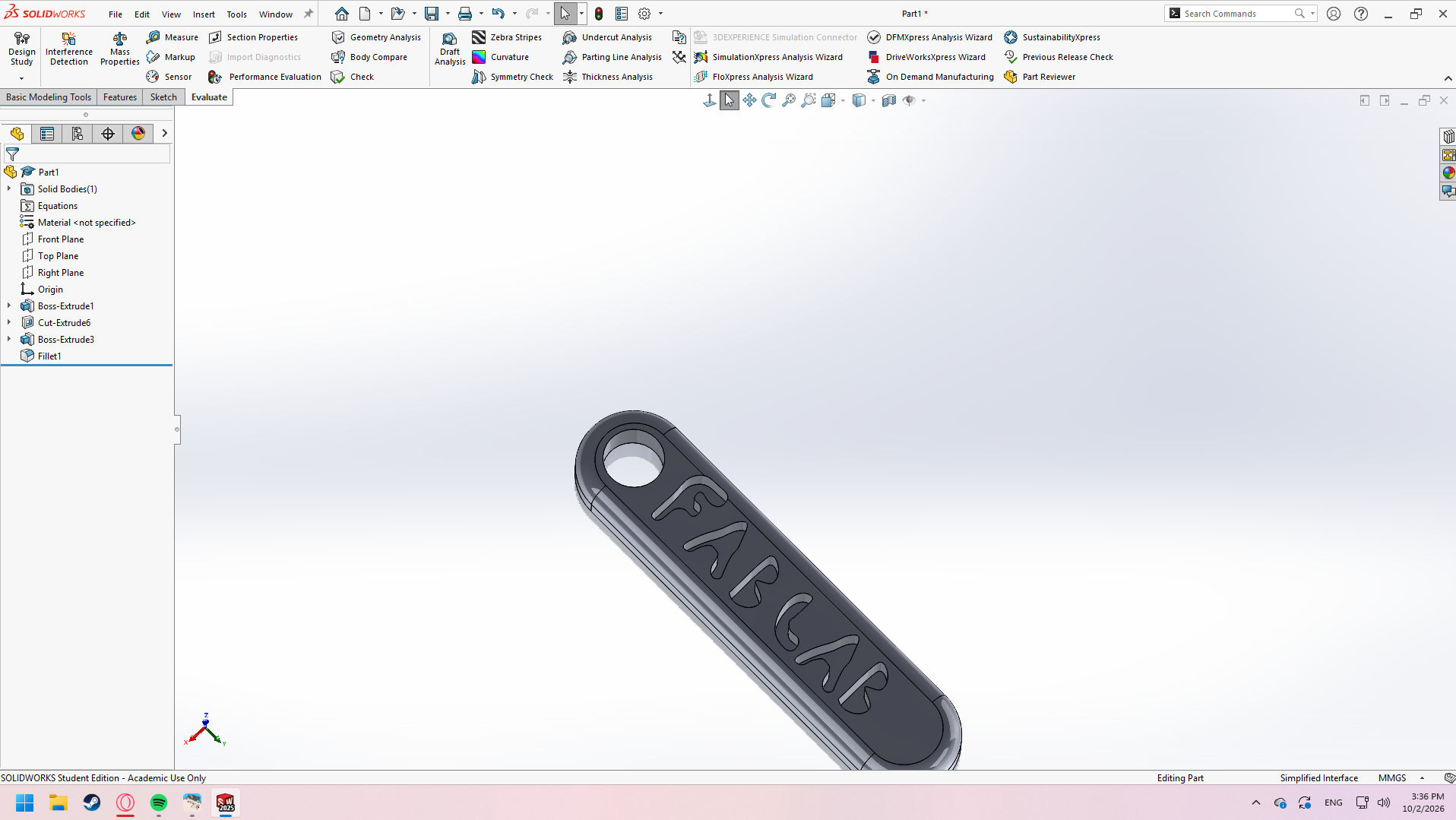
Task: Launch FloXpress Analysis Wizard
Action: (754, 77)
